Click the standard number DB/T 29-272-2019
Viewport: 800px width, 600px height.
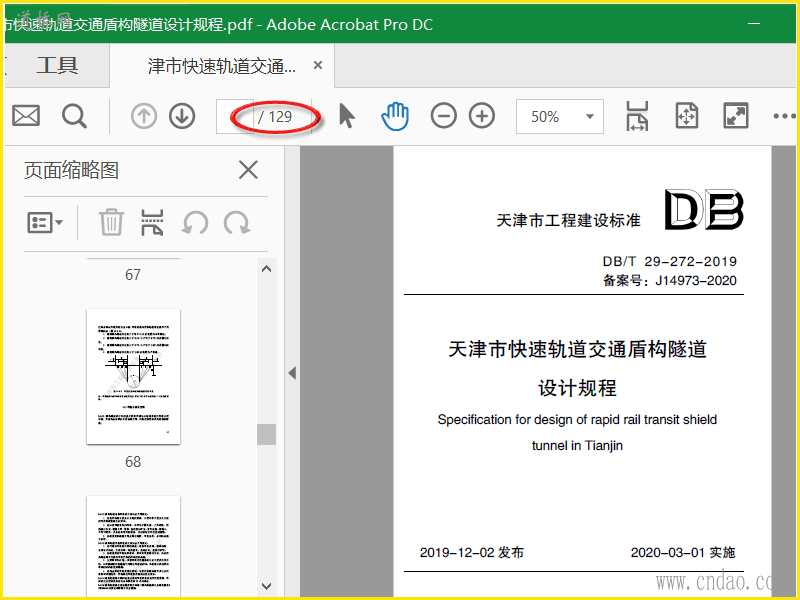669,262
